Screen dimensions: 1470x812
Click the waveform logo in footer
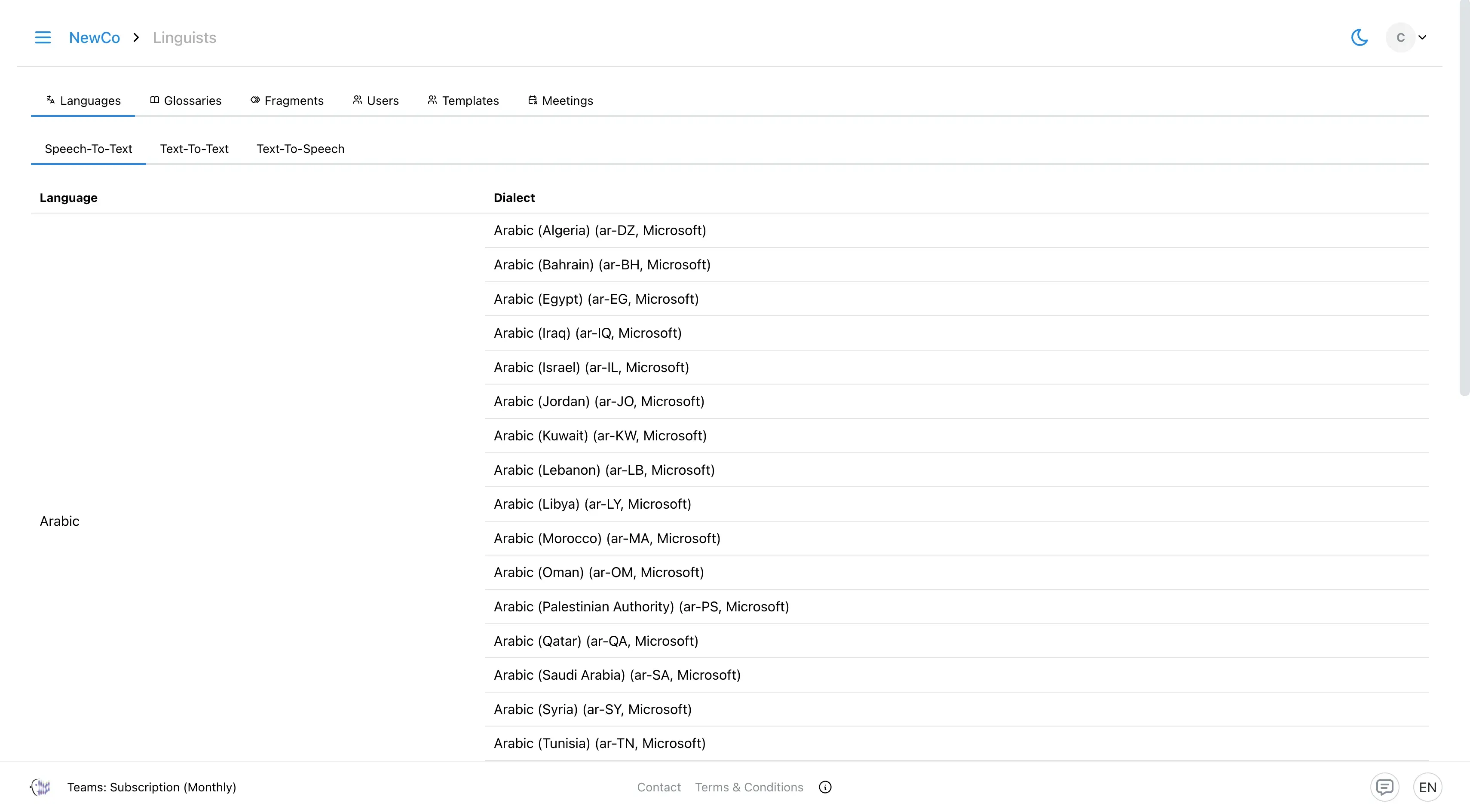pos(40,787)
